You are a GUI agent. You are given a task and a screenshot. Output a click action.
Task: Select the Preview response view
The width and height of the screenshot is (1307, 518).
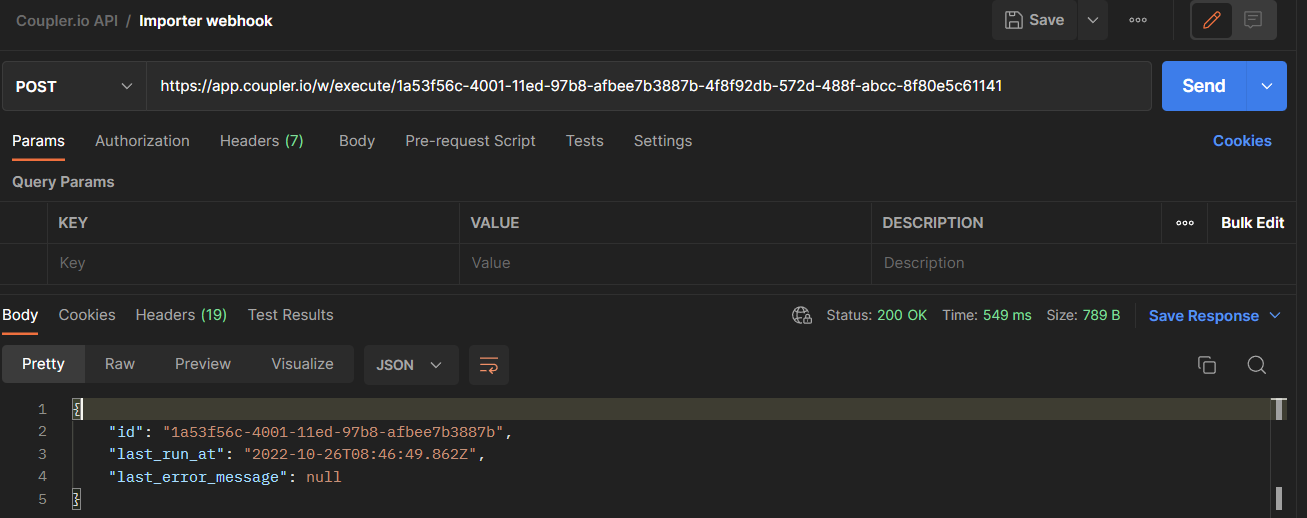pos(203,364)
